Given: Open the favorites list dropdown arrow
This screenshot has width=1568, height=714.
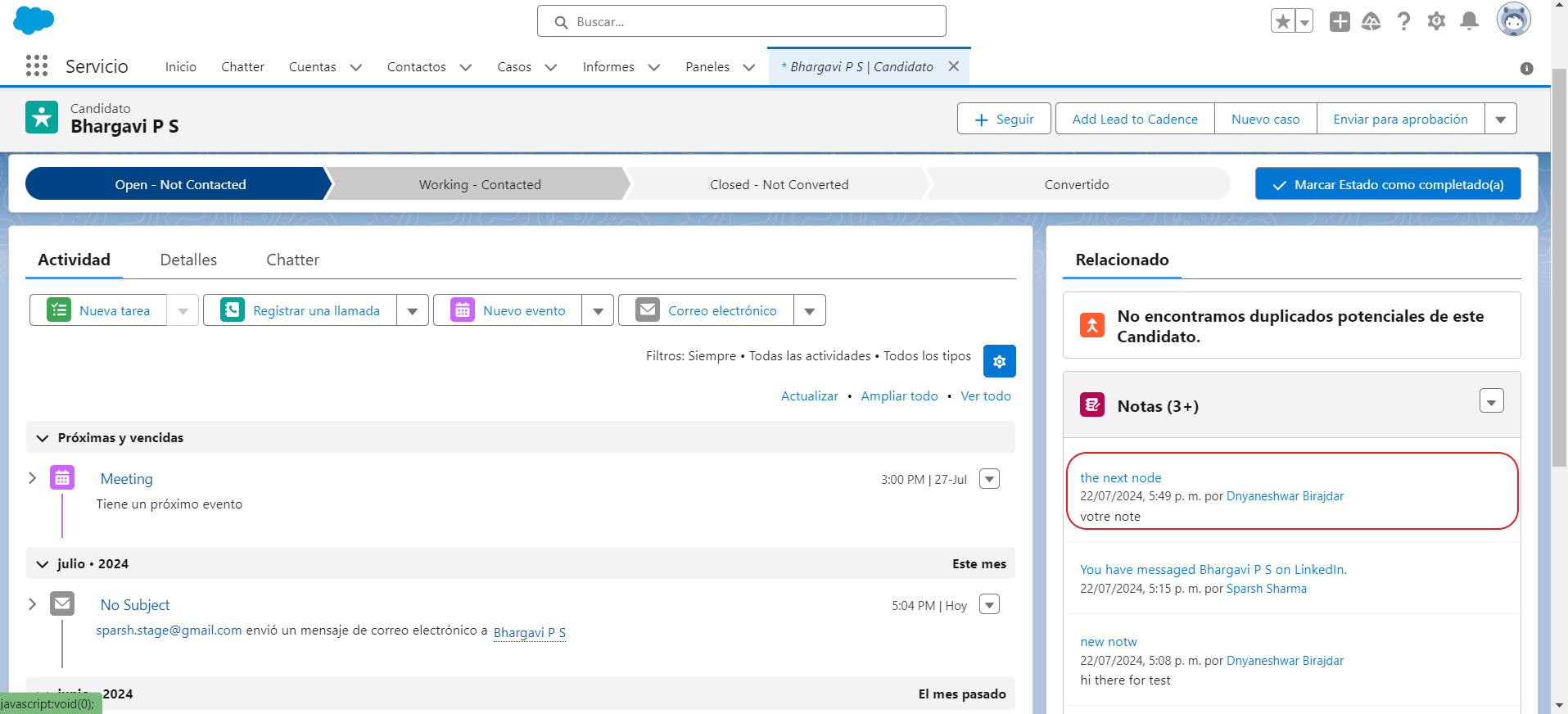Looking at the screenshot, I should (x=1304, y=21).
